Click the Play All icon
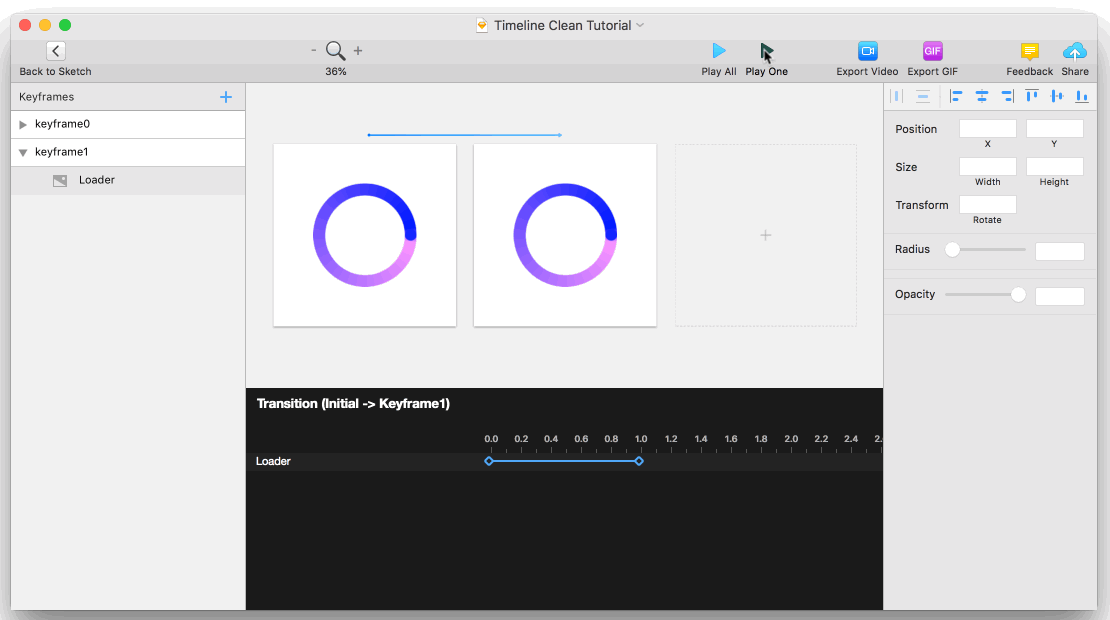The width and height of the screenshot is (1110, 620). [x=719, y=51]
